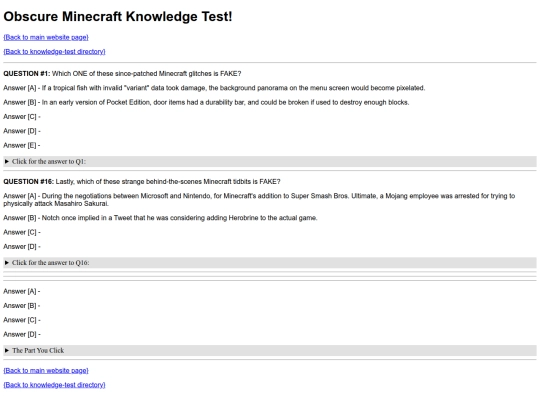
Task: Click triangle icon beside 'The Part You Click'
Action: click(x=7, y=351)
